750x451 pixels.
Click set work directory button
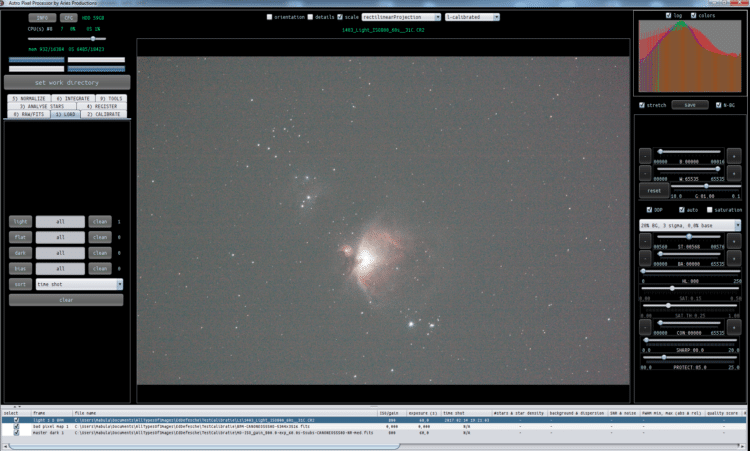pos(67,82)
